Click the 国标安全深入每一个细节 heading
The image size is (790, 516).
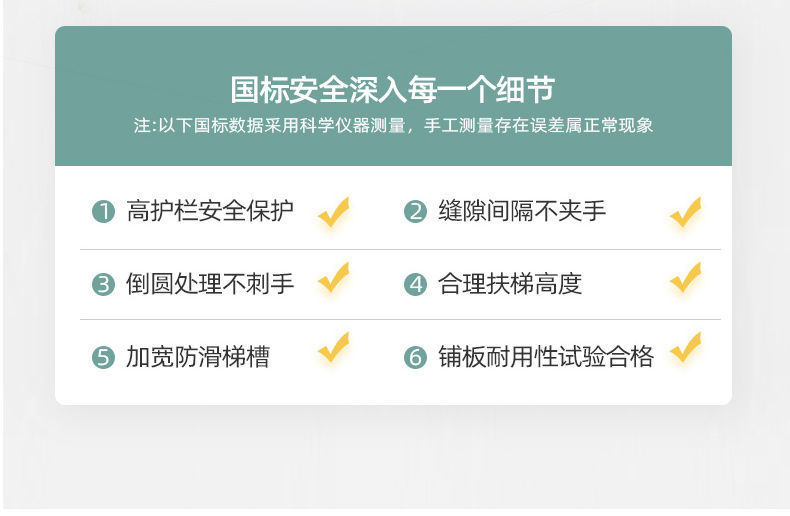393,90
